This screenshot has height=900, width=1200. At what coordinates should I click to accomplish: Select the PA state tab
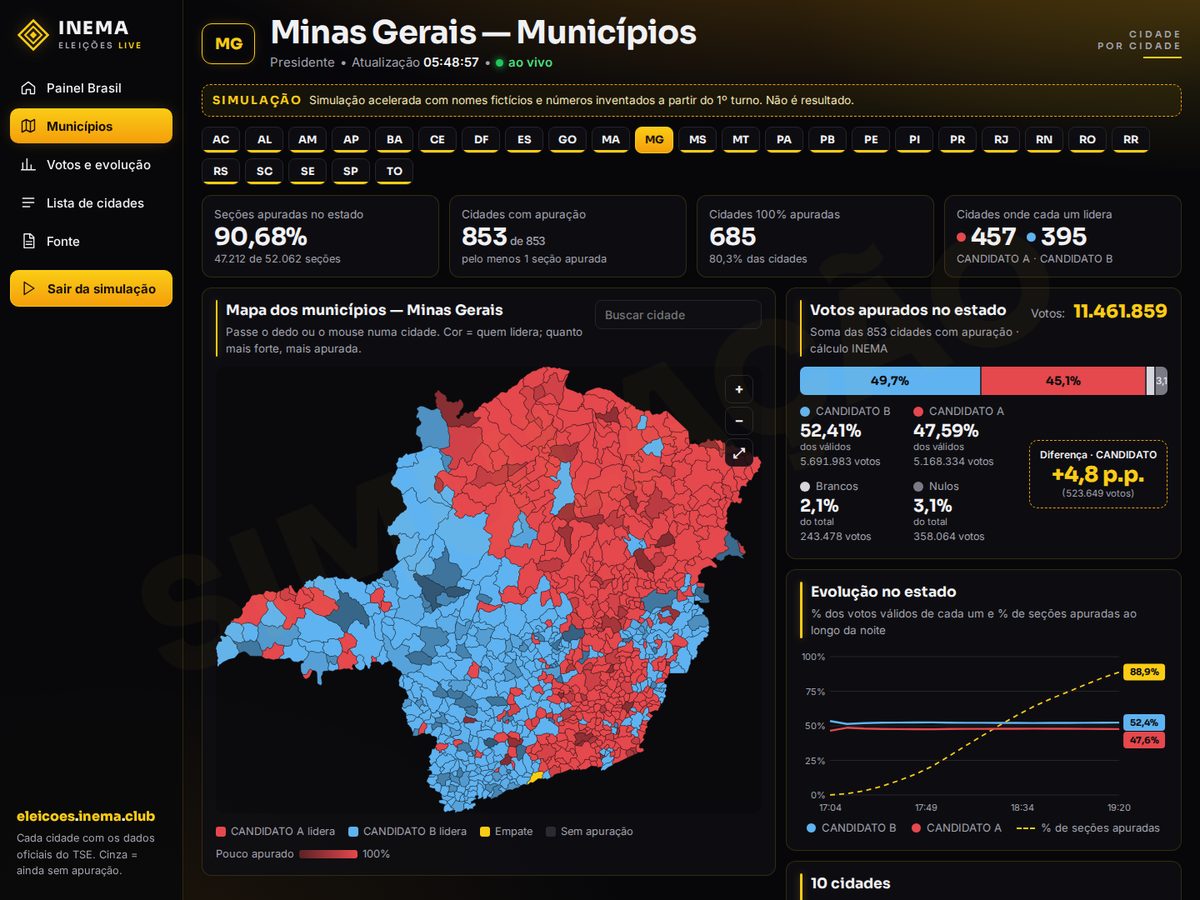[x=784, y=140]
